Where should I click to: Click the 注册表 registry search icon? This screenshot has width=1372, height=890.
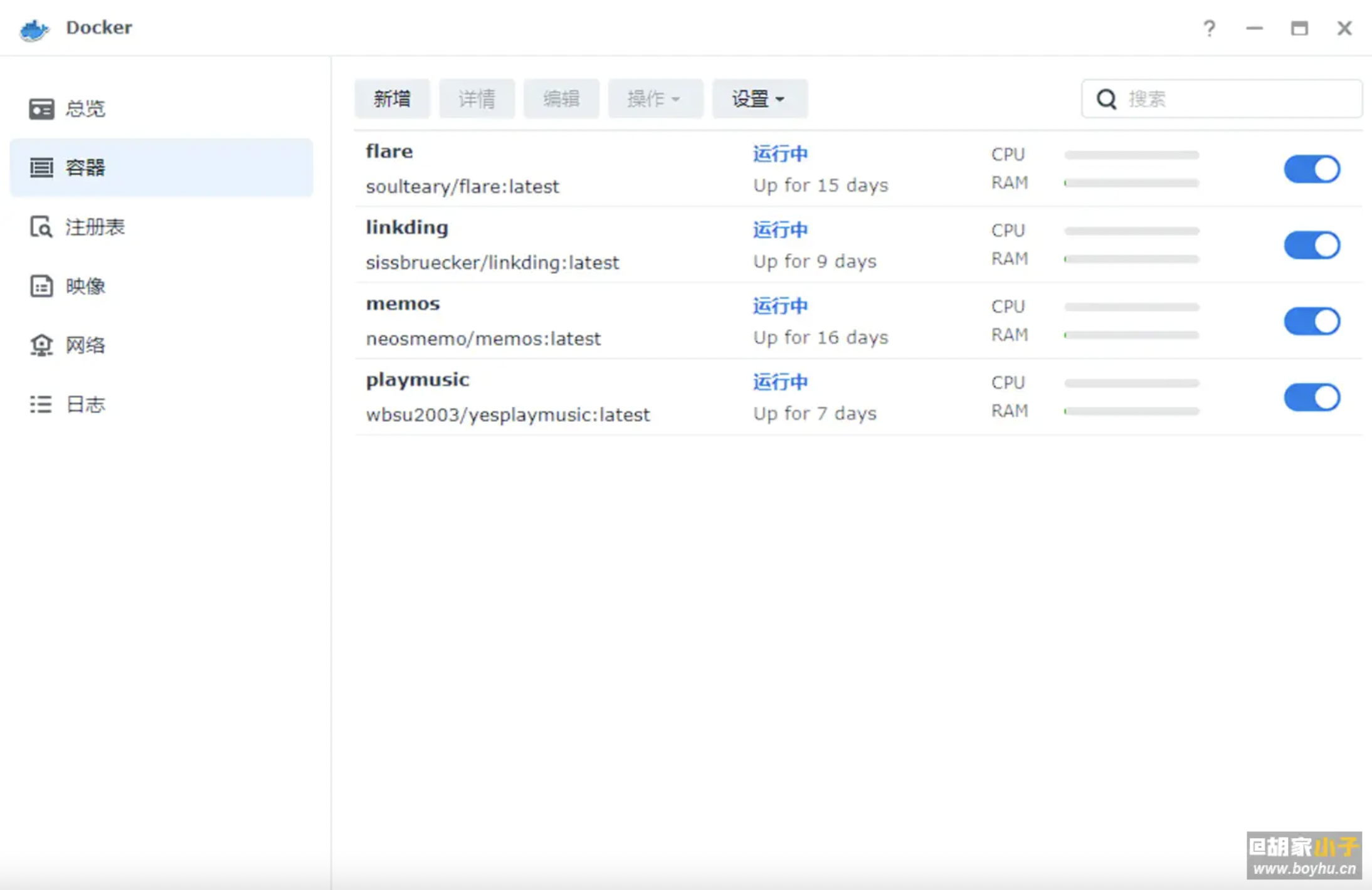click(41, 227)
